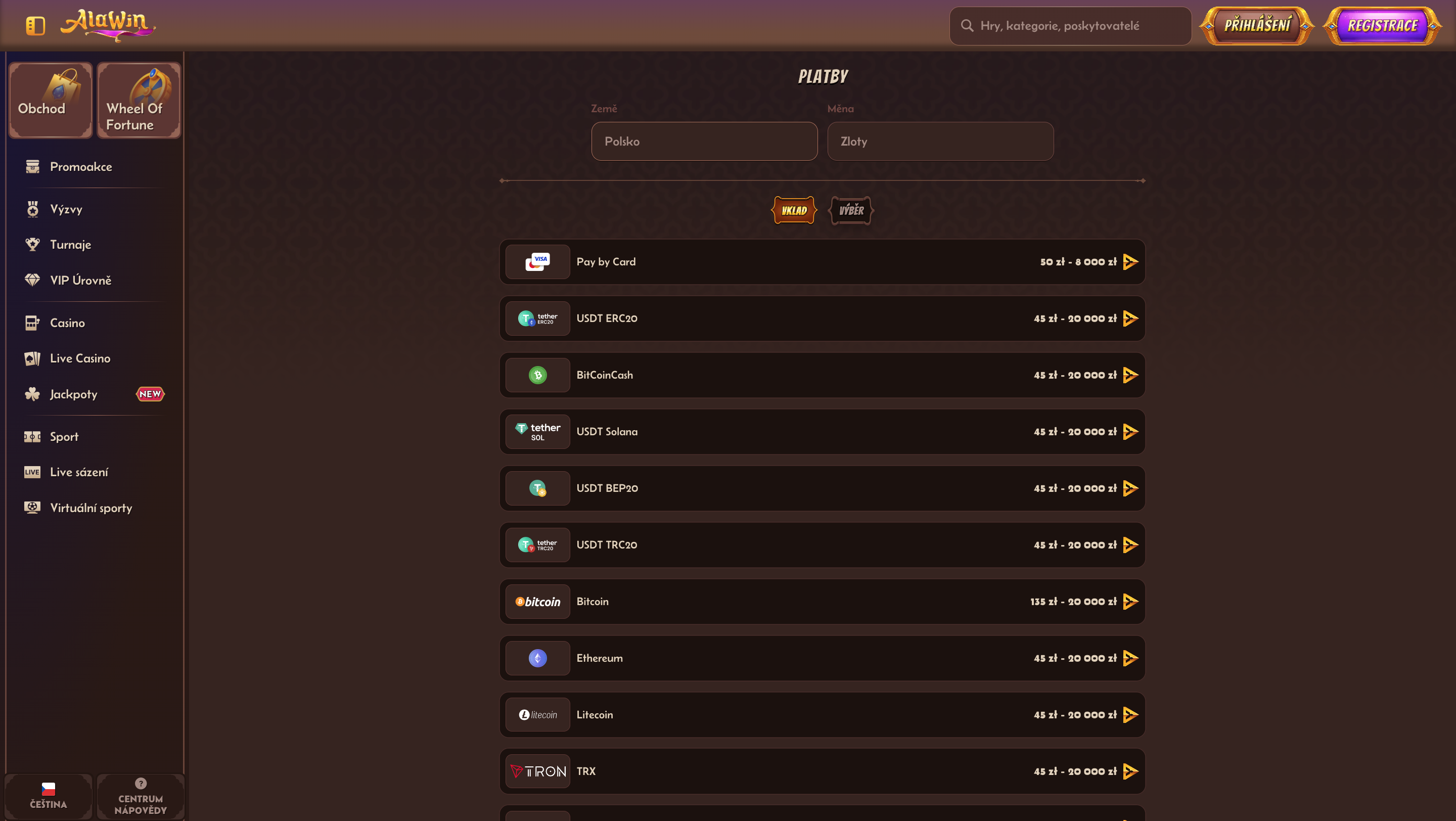Expand the Měna currency dropdown showing Zloty
1456x821 pixels.
click(x=940, y=141)
